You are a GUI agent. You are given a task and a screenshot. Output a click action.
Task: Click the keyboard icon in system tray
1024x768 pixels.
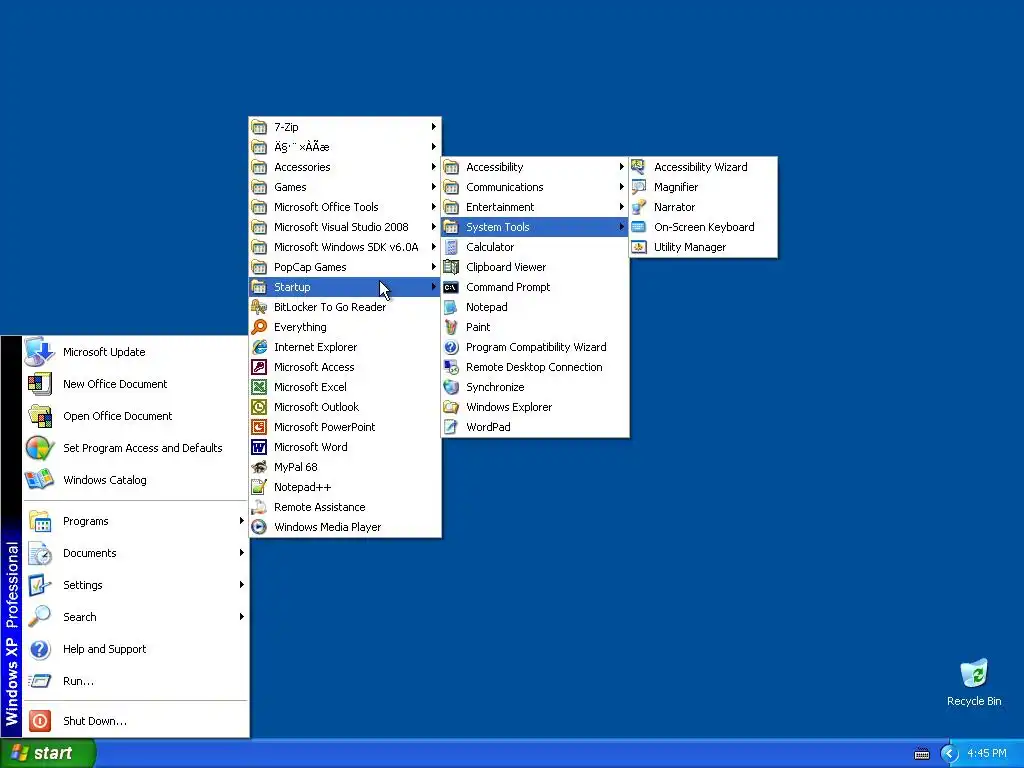[x=921, y=754]
